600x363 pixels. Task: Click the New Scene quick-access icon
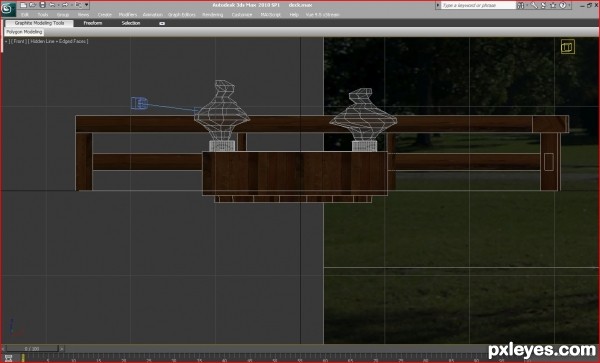point(23,5)
